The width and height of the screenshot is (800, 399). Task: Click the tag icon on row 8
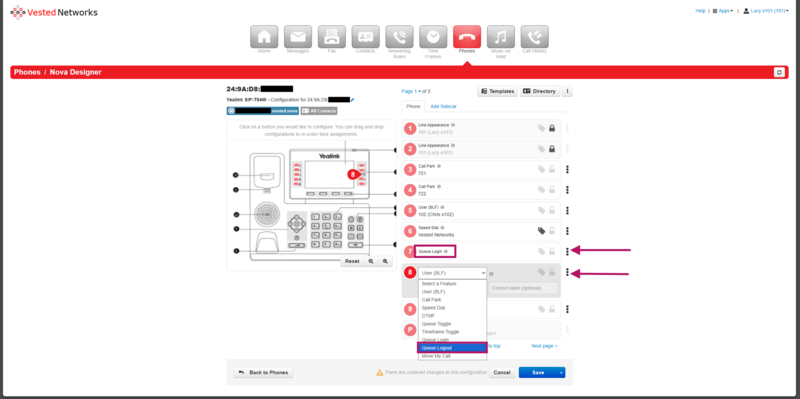[541, 272]
